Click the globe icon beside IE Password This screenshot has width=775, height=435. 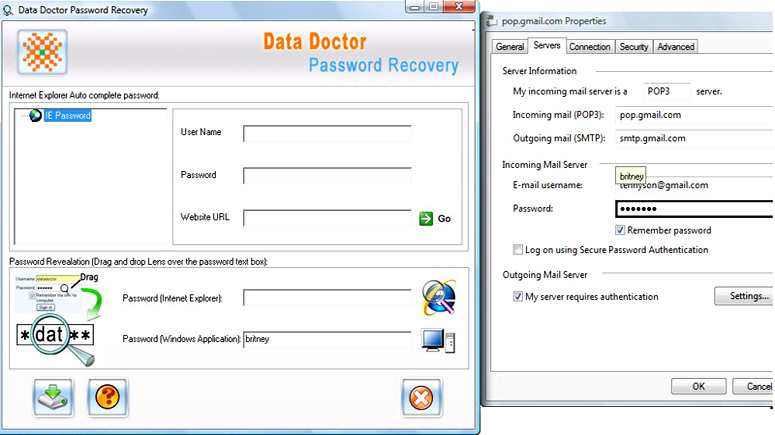(35, 116)
